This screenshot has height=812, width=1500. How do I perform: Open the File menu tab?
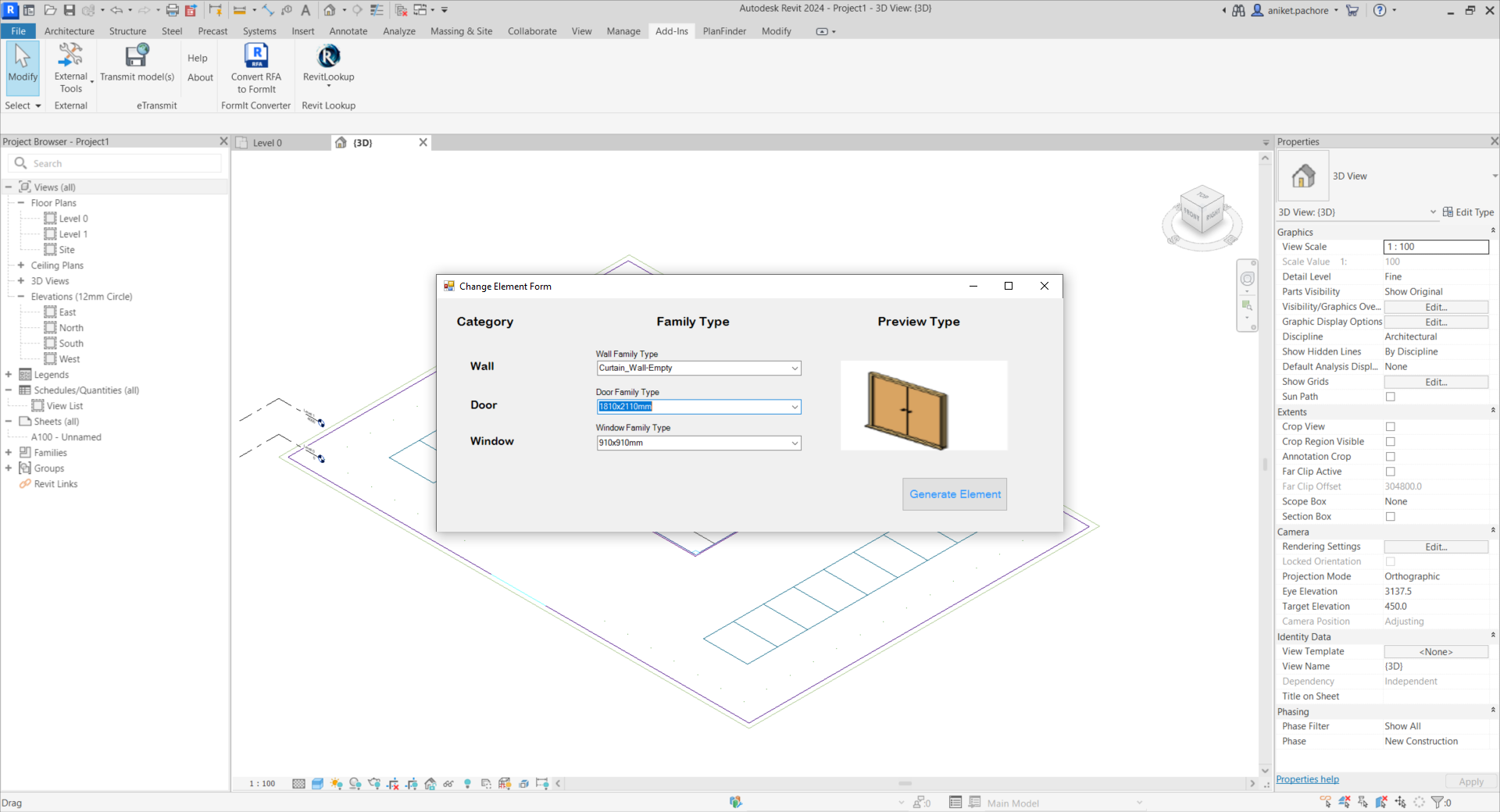tap(19, 31)
